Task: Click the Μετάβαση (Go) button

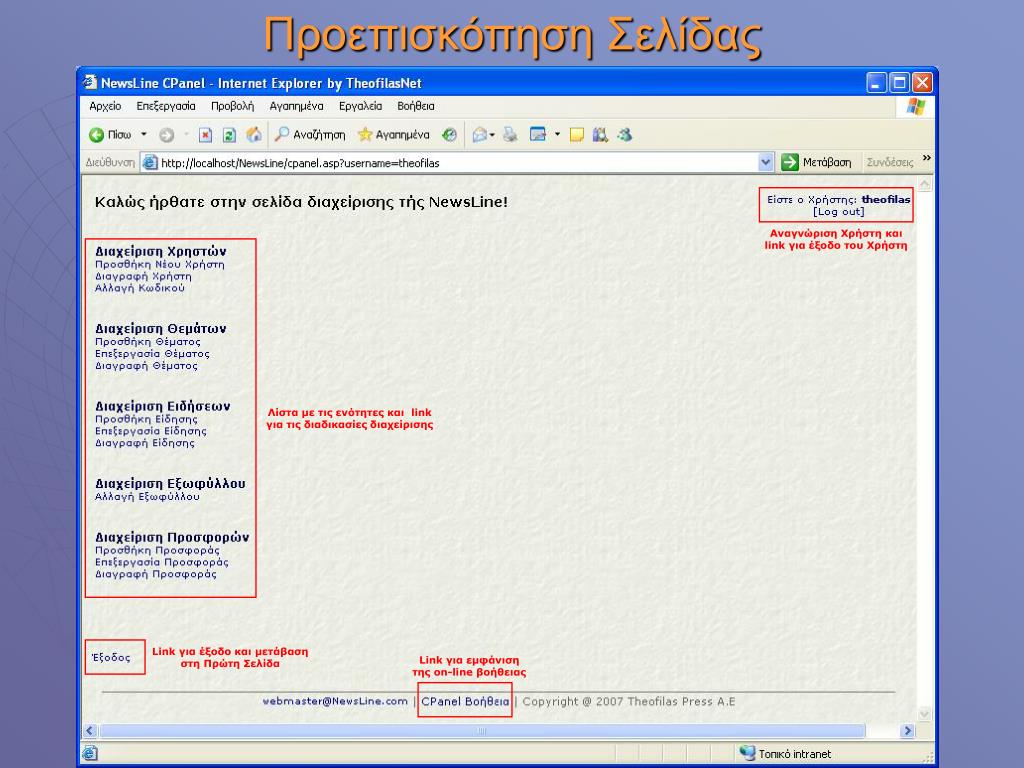Action: 816,162
